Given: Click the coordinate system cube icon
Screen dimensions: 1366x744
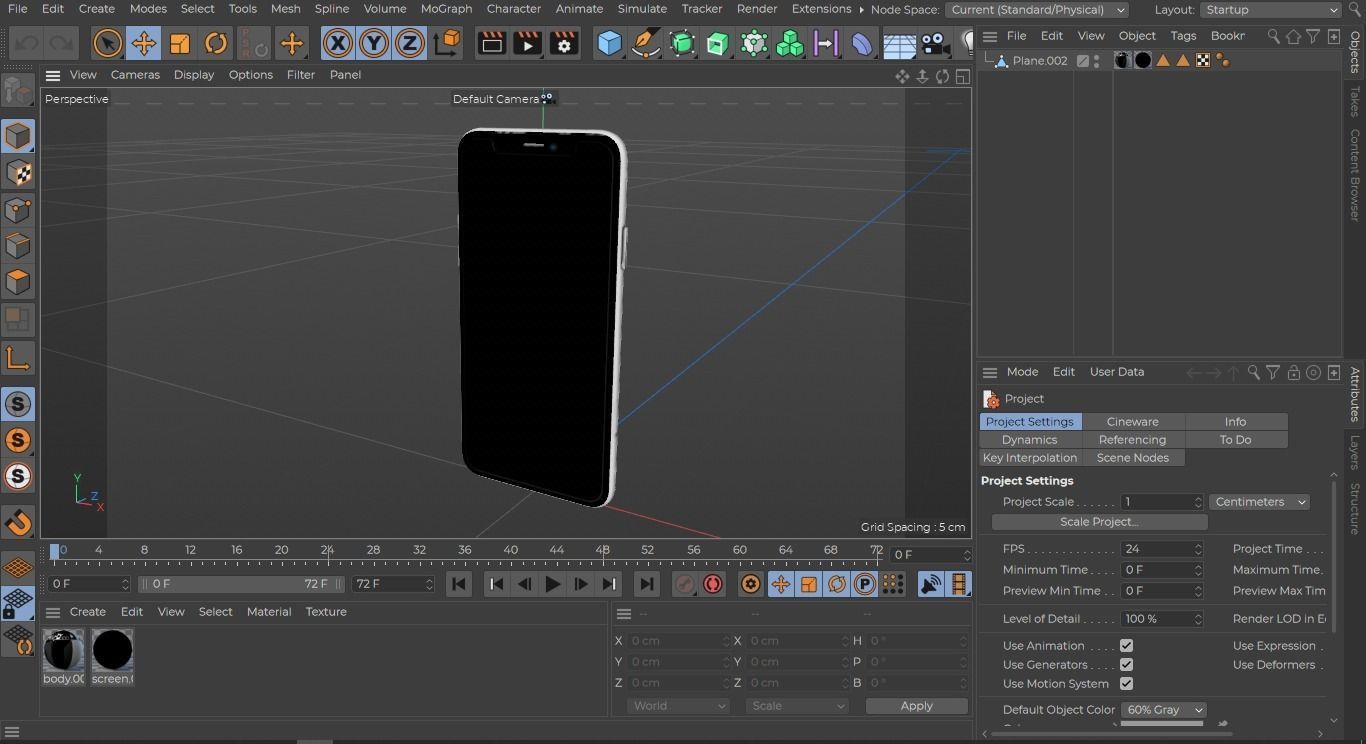Looking at the screenshot, I should tap(448, 43).
